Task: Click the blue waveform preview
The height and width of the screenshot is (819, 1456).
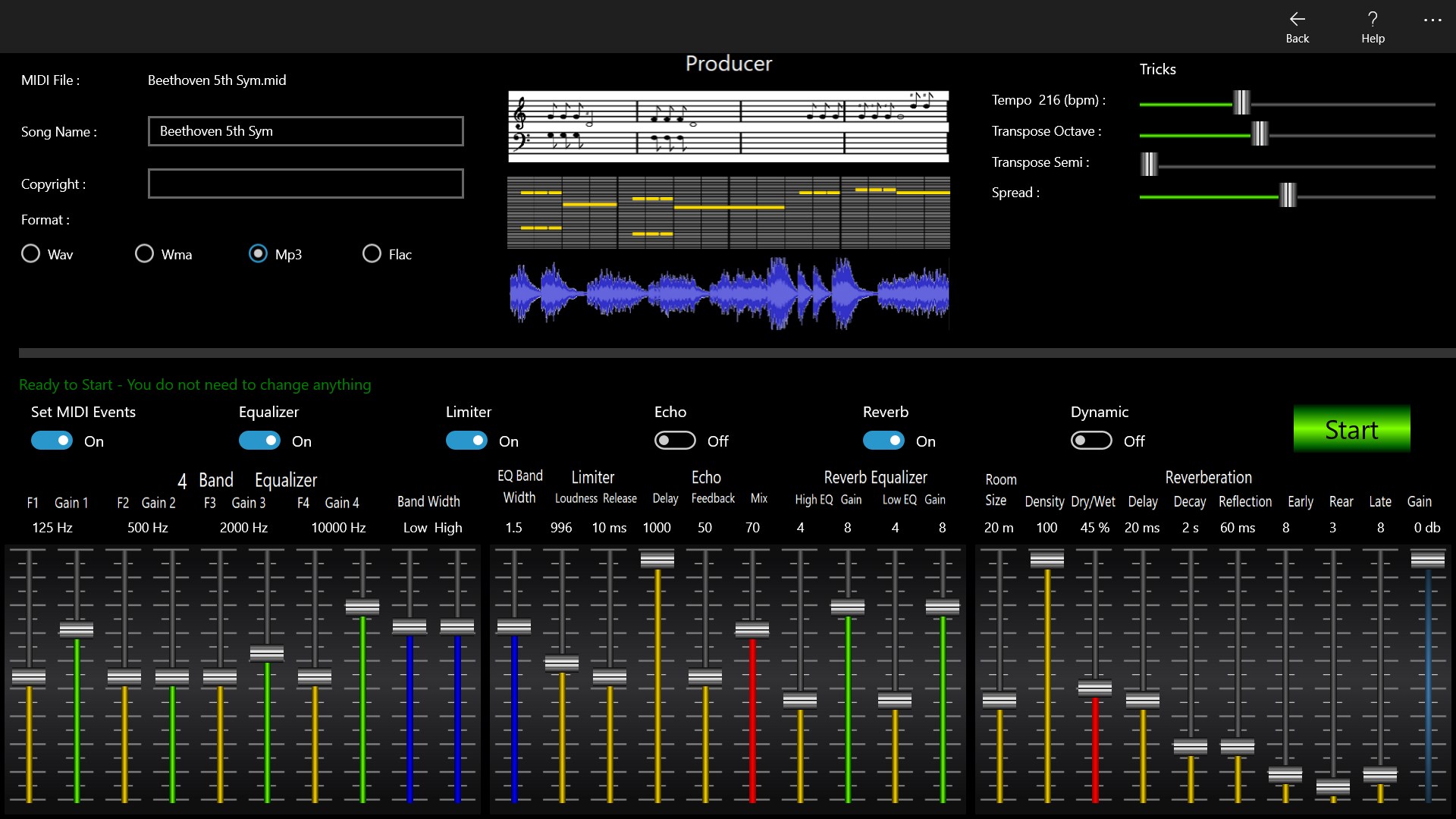Action: [x=727, y=293]
